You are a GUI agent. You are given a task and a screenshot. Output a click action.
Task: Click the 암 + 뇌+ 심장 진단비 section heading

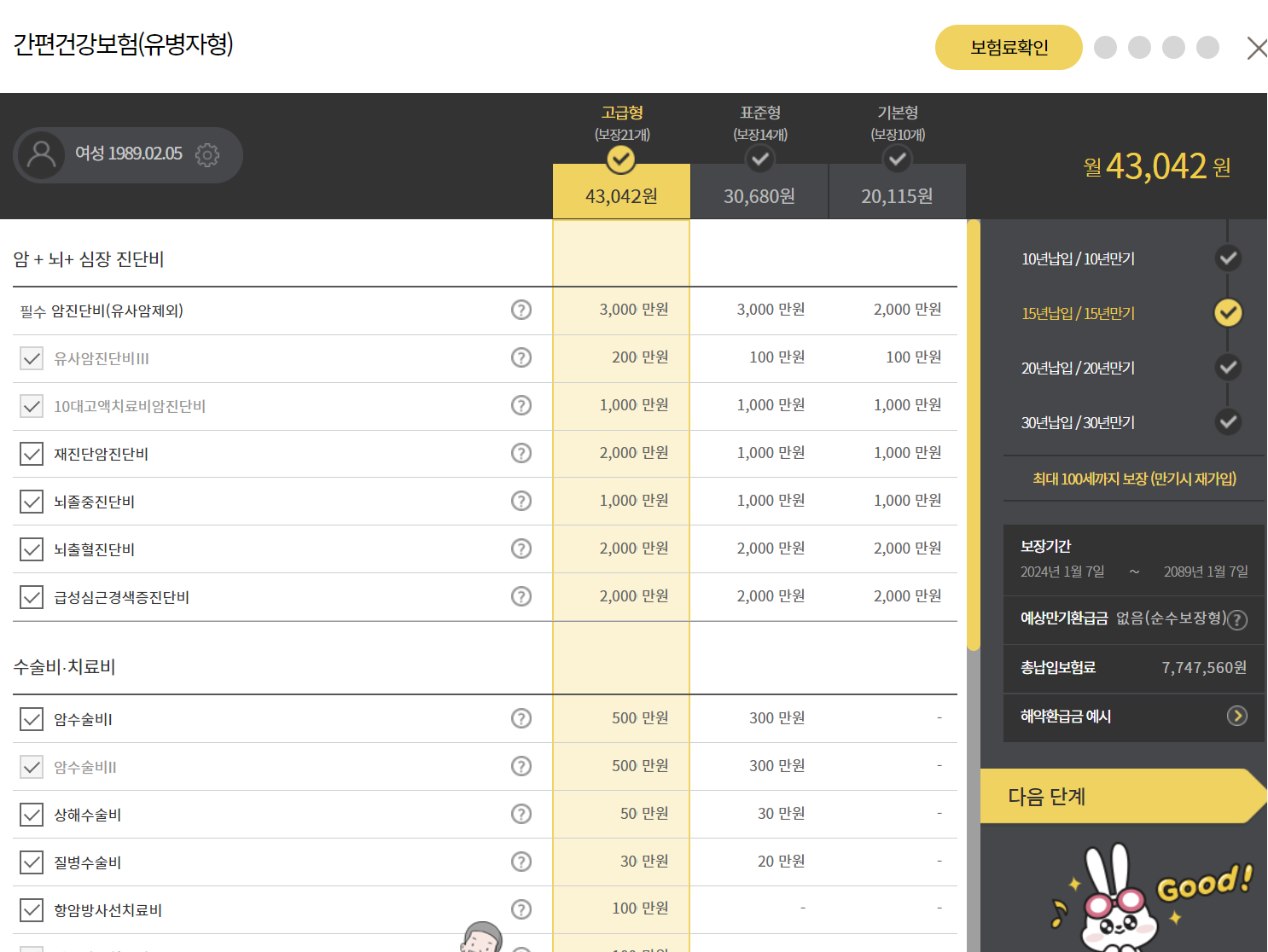pos(89,259)
